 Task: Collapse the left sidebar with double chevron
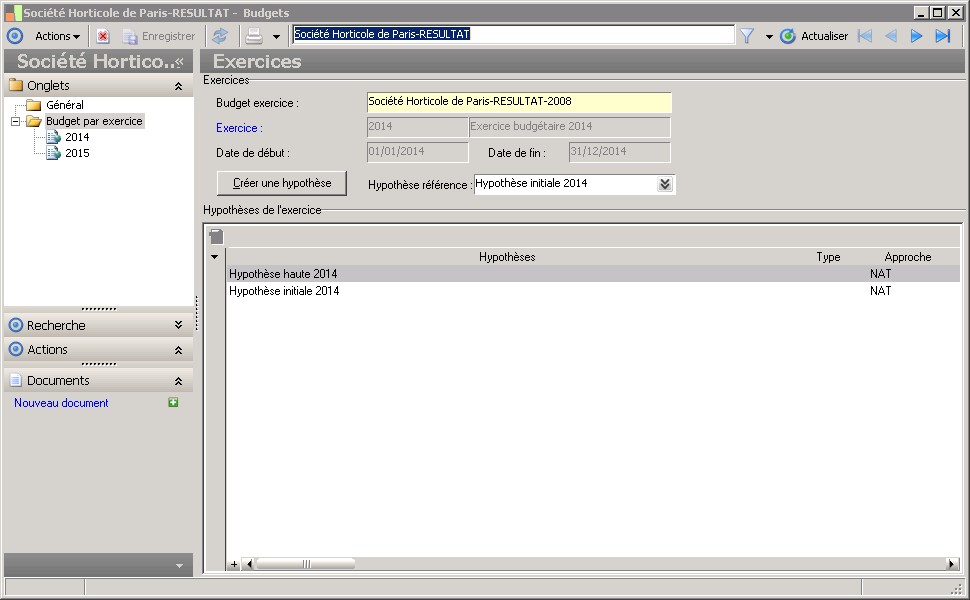click(x=179, y=62)
